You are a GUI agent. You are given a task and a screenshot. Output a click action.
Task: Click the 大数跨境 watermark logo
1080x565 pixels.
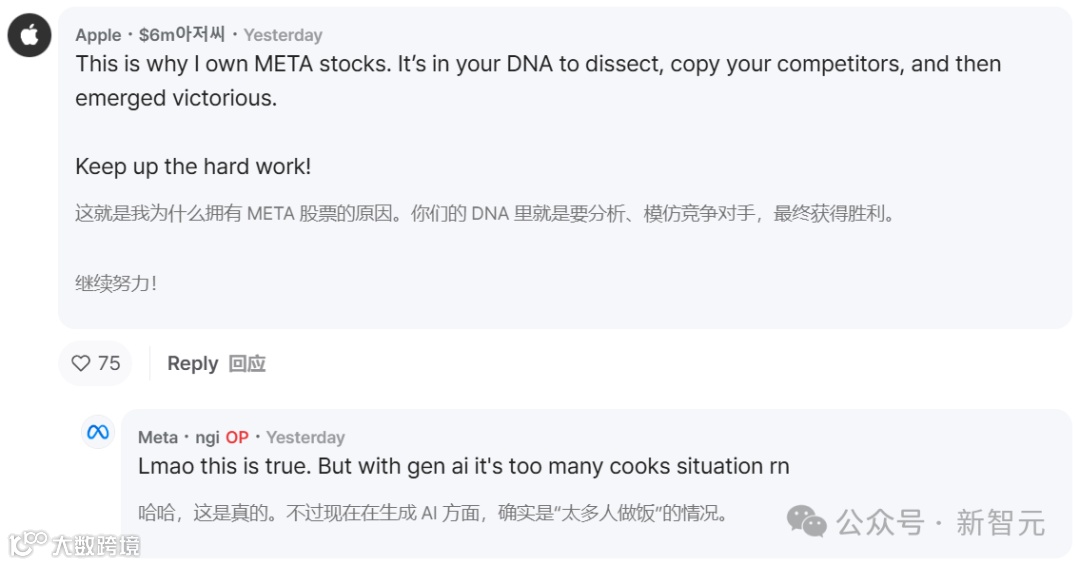pyautogui.click(x=75, y=544)
